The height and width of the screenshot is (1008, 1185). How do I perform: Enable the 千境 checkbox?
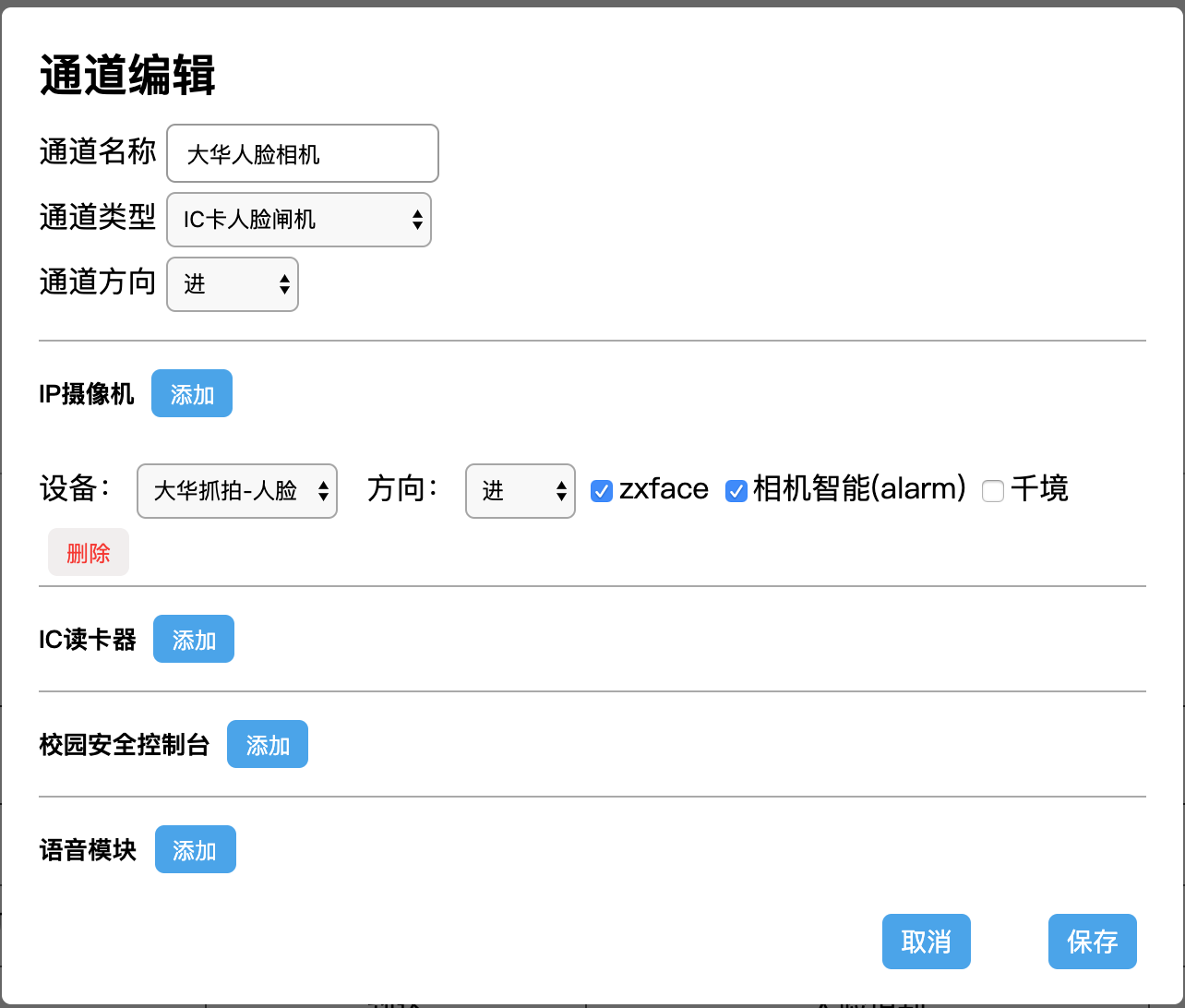pos(993,491)
